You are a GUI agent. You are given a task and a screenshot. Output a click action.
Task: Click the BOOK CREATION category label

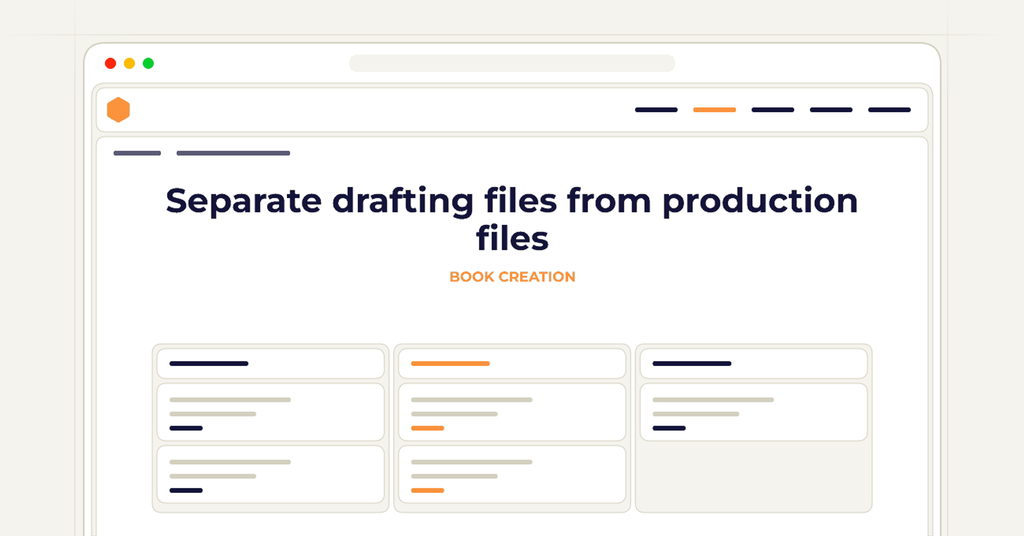(512, 277)
